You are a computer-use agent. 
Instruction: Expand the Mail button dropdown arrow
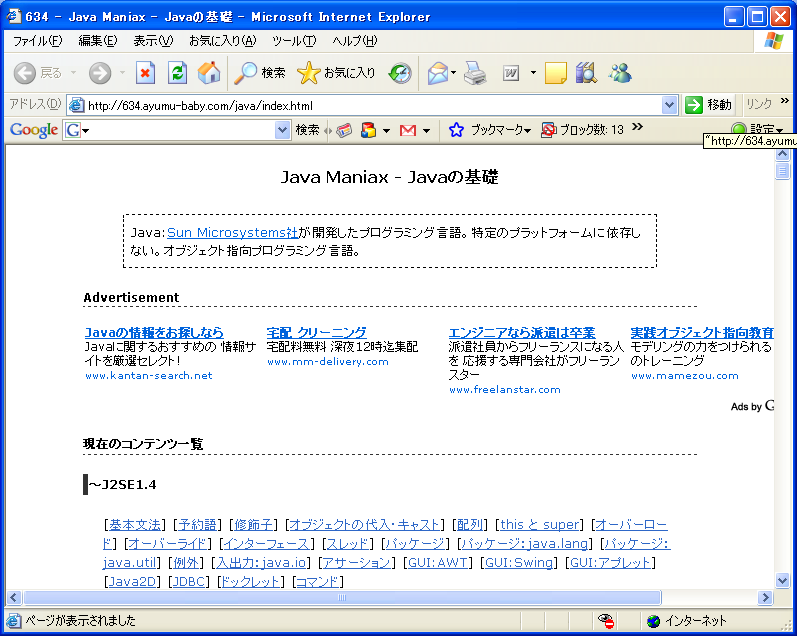click(x=453, y=73)
